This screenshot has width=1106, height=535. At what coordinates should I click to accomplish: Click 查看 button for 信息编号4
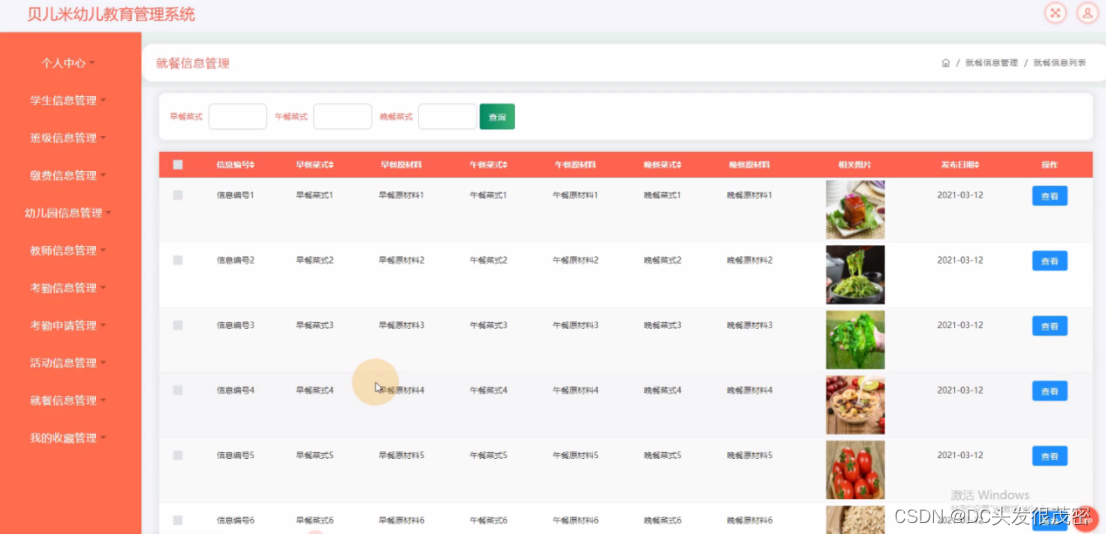1050,391
